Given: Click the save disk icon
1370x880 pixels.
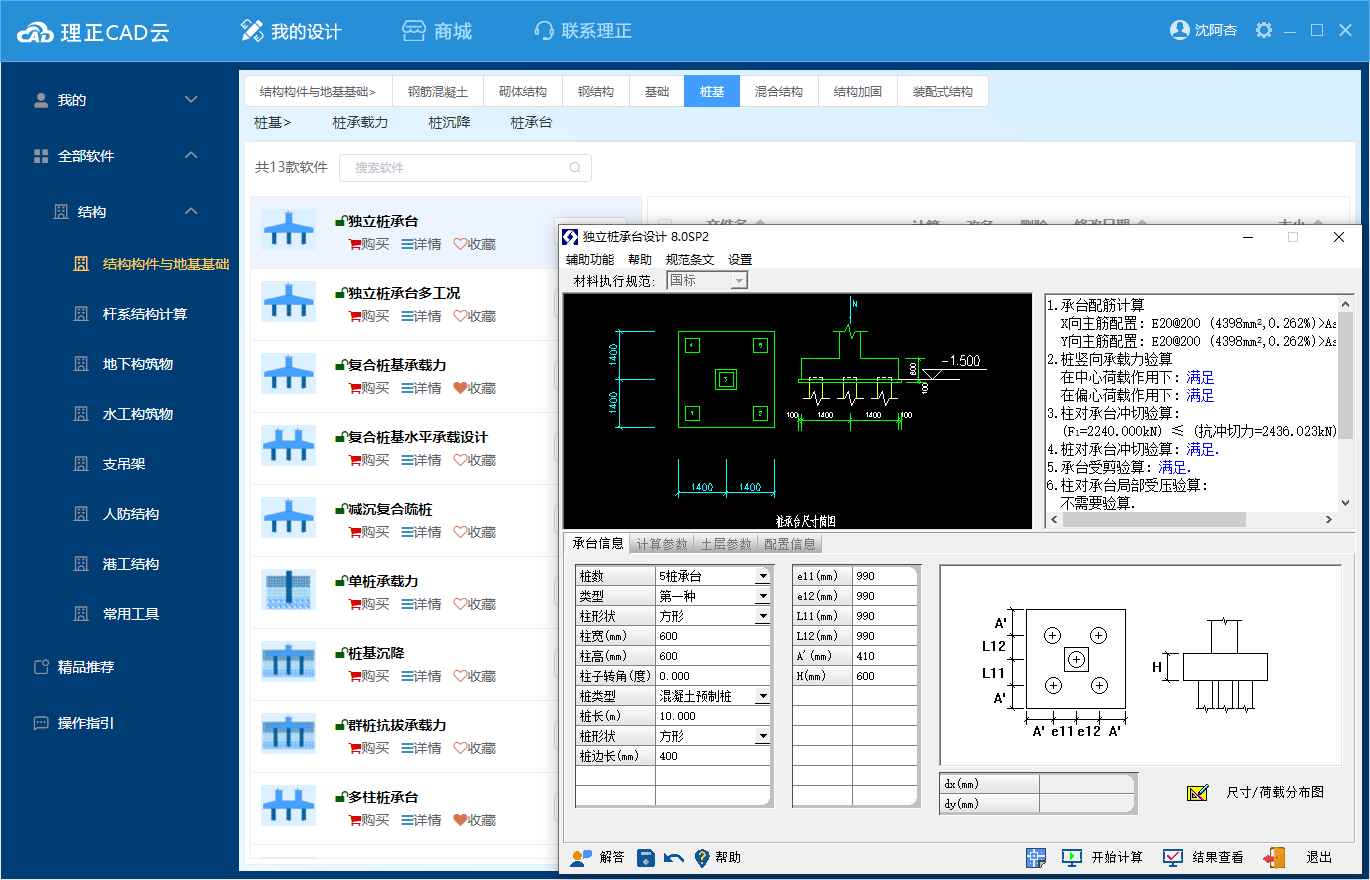Looking at the screenshot, I should pyautogui.click(x=646, y=857).
